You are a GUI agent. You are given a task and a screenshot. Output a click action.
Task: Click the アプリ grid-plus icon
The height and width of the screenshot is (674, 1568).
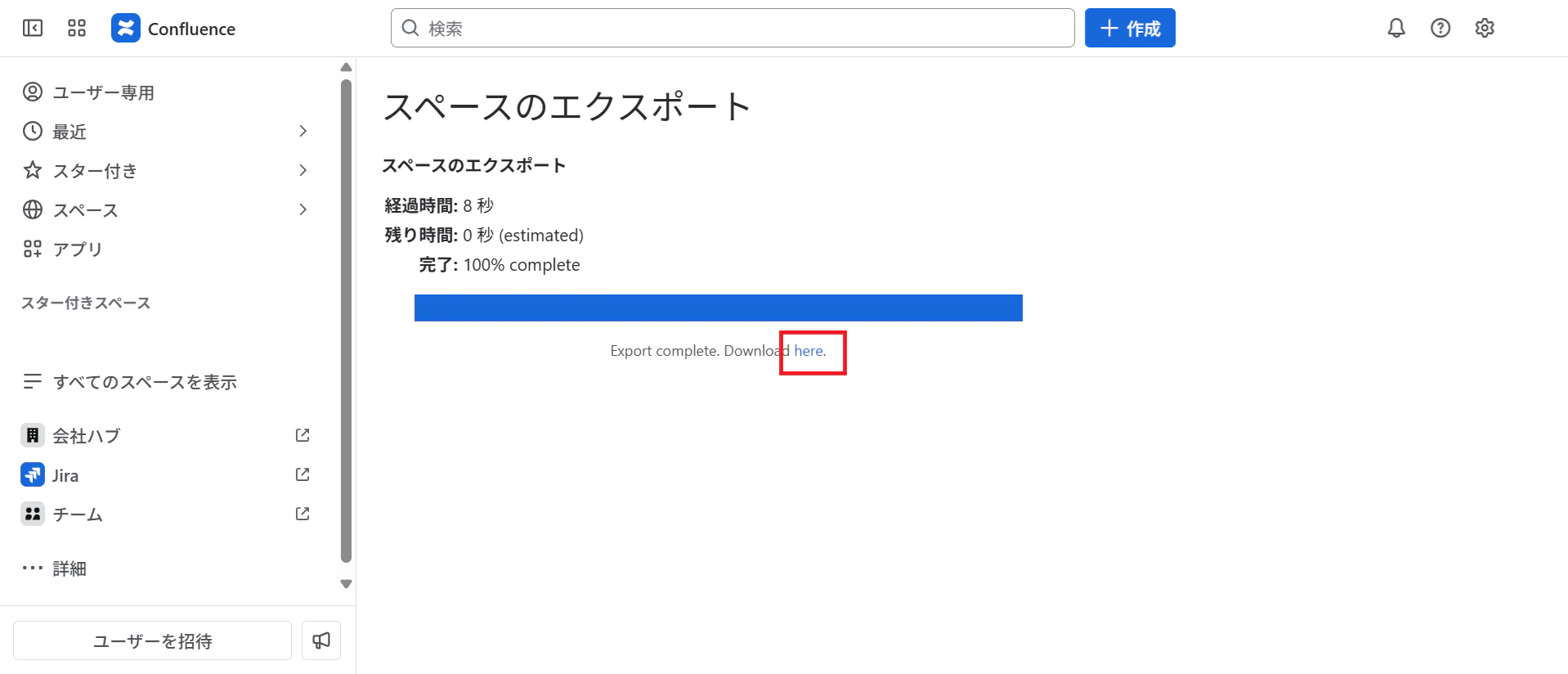(x=33, y=249)
